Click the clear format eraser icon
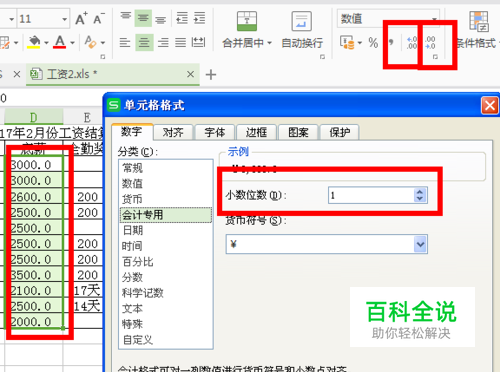Viewport: 500px width, 372px height. pos(90,42)
